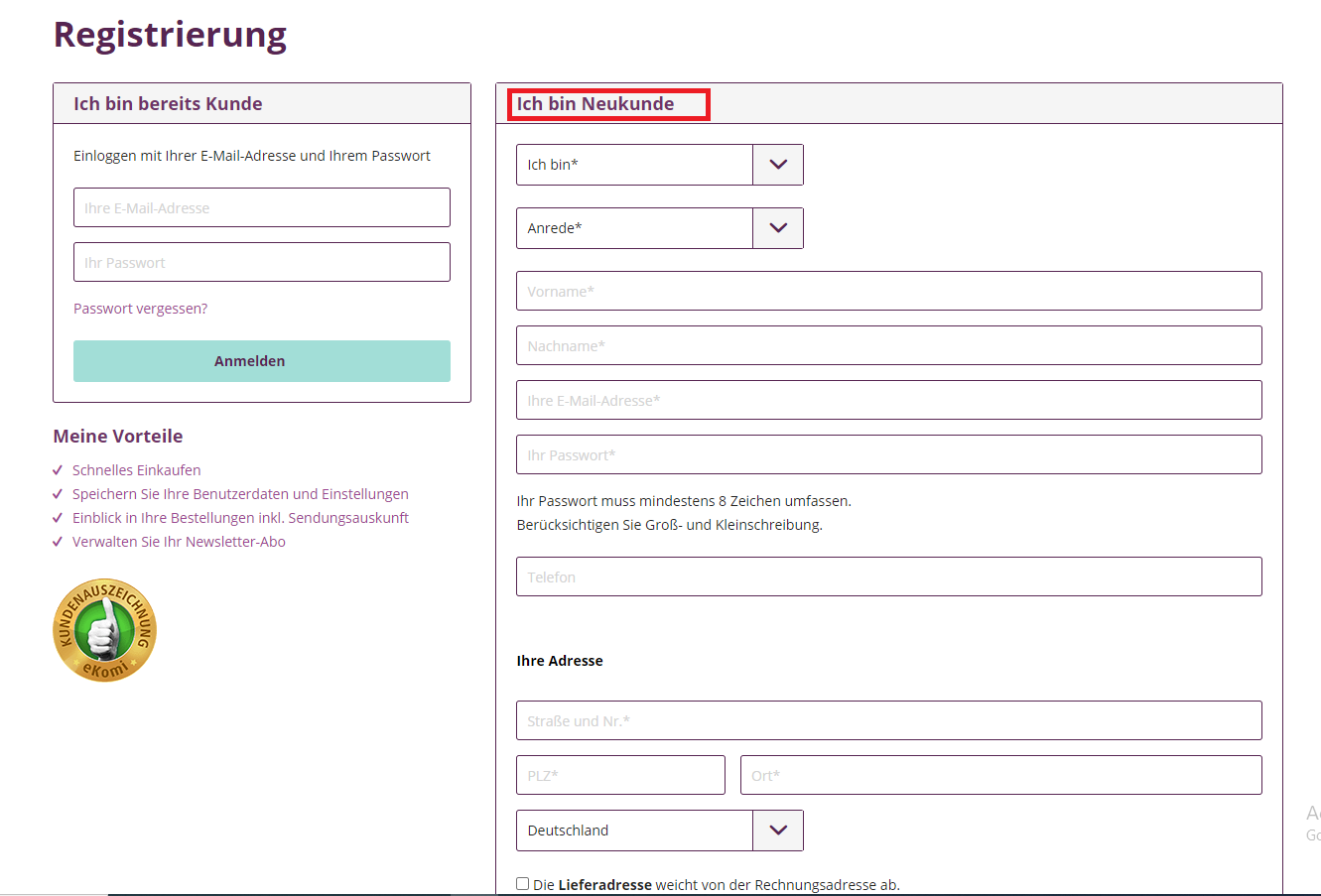The width and height of the screenshot is (1321, 896).
Task: Click 'Ich bin Neukunde' heading
Action: tap(595, 104)
